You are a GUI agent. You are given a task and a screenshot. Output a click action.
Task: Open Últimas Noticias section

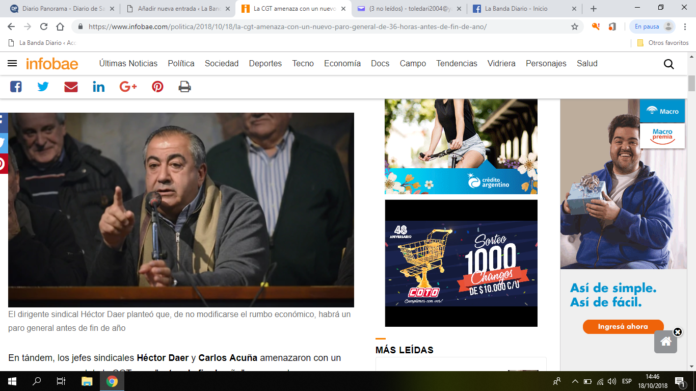point(128,63)
